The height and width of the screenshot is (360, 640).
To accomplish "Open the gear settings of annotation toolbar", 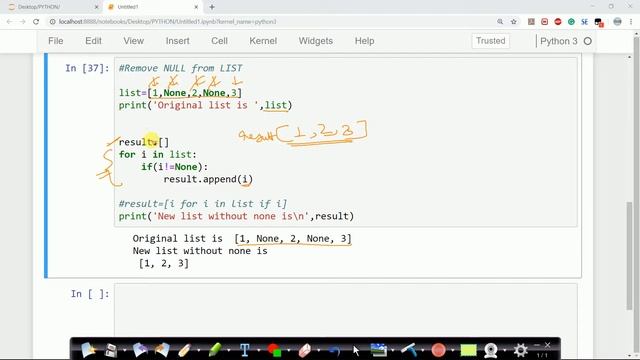I will 520,350.
